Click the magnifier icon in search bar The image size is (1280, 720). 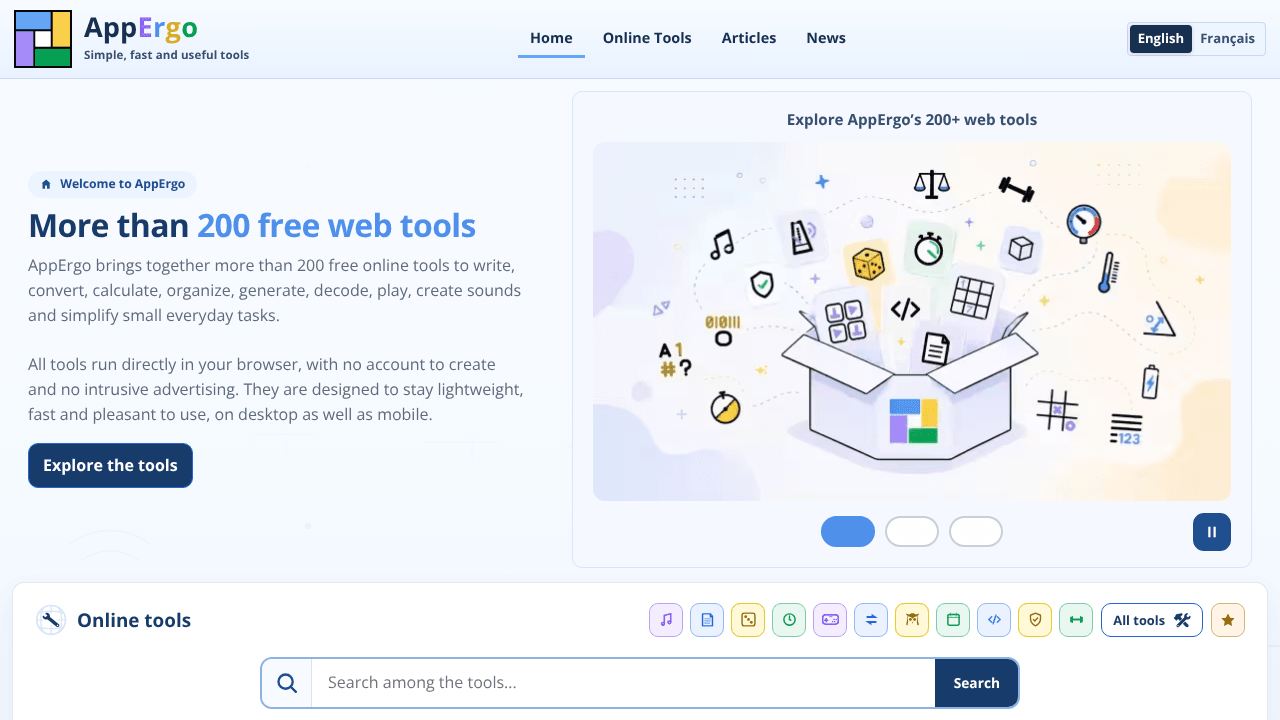(x=287, y=683)
